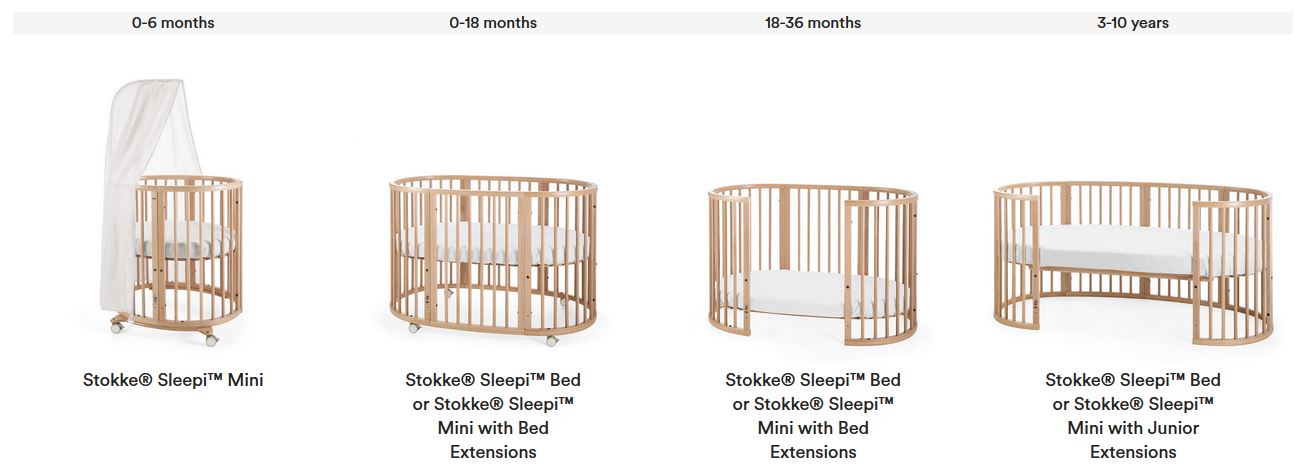Choose the 3-10 years age label
This screenshot has height=474, width=1303.
[1133, 23]
